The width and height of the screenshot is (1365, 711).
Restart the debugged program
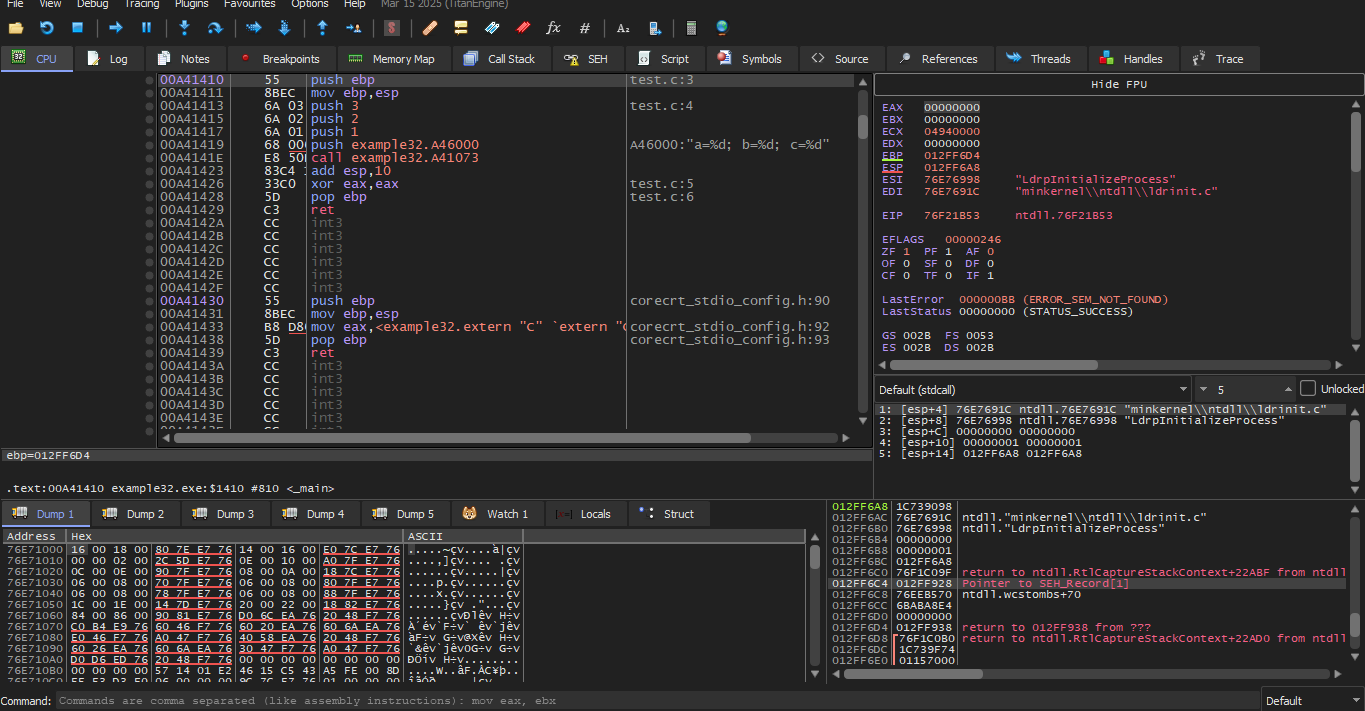tap(46, 28)
